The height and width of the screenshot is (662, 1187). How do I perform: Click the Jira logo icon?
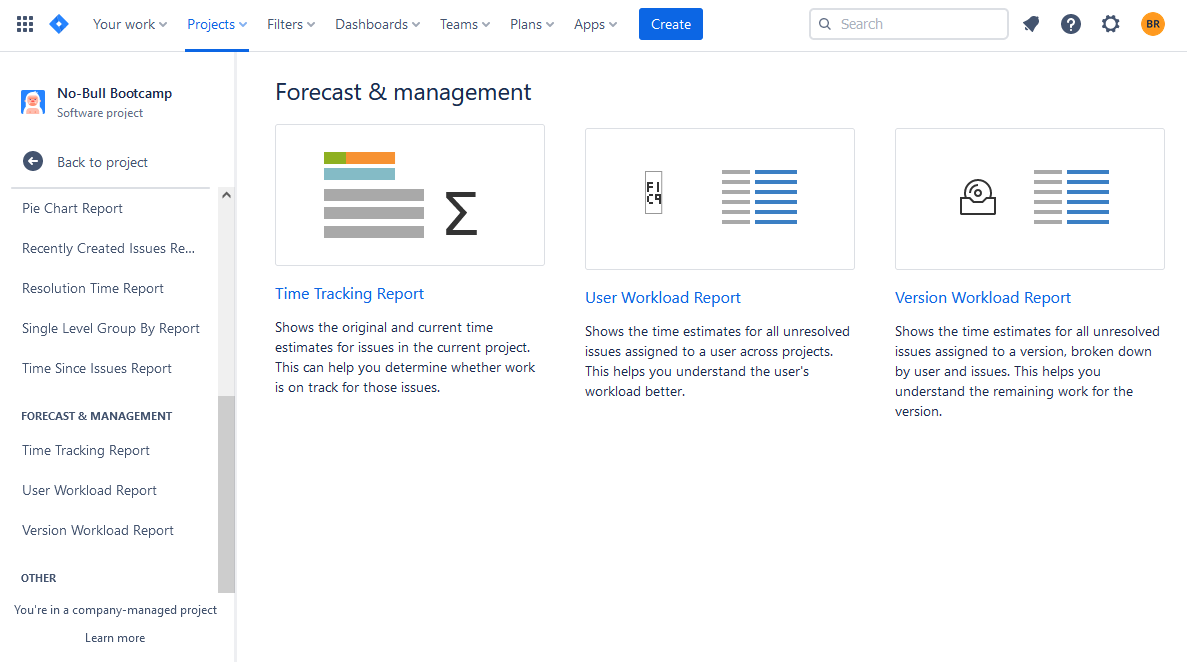[x=58, y=23]
